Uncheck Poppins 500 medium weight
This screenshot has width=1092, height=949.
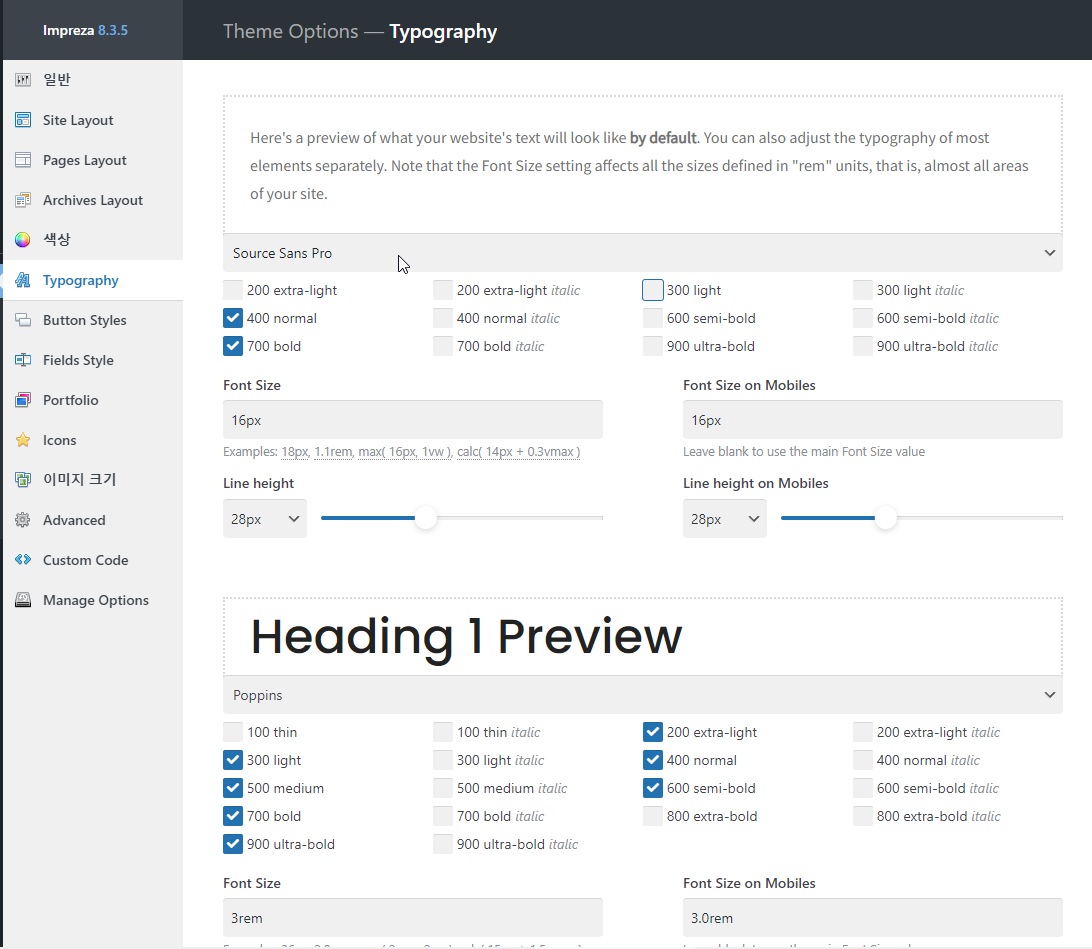click(233, 788)
